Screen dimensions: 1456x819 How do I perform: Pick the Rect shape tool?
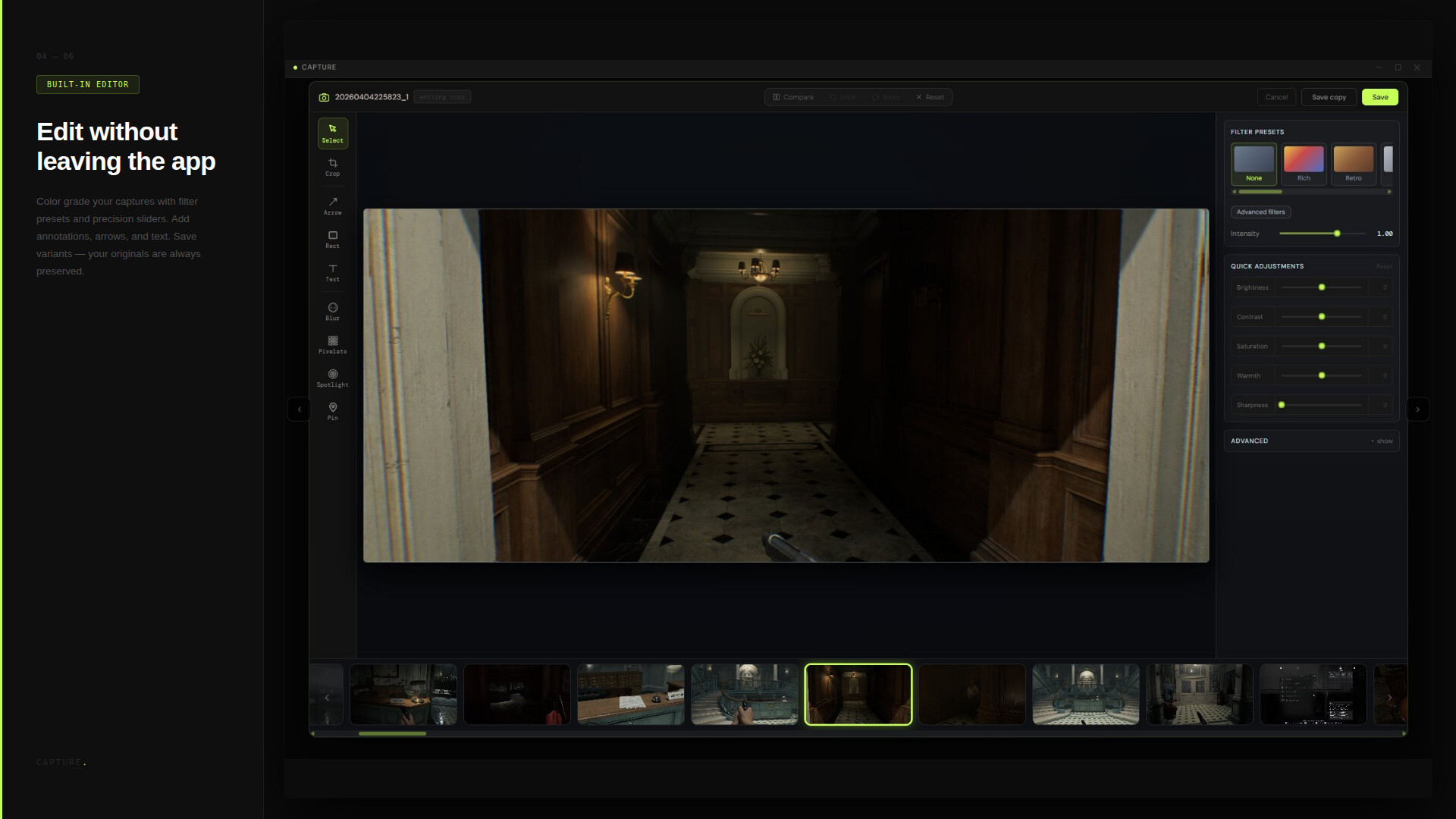coord(332,240)
